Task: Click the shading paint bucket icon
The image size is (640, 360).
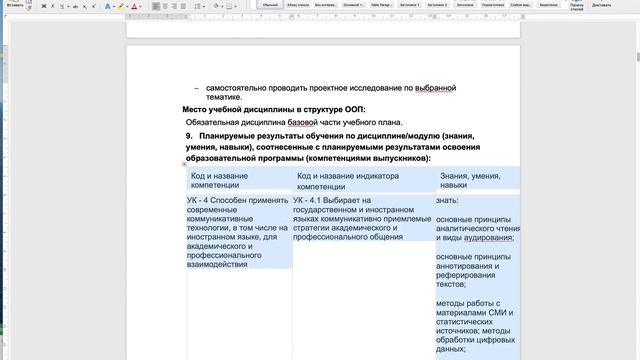Action: pyautogui.click(x=216, y=6)
